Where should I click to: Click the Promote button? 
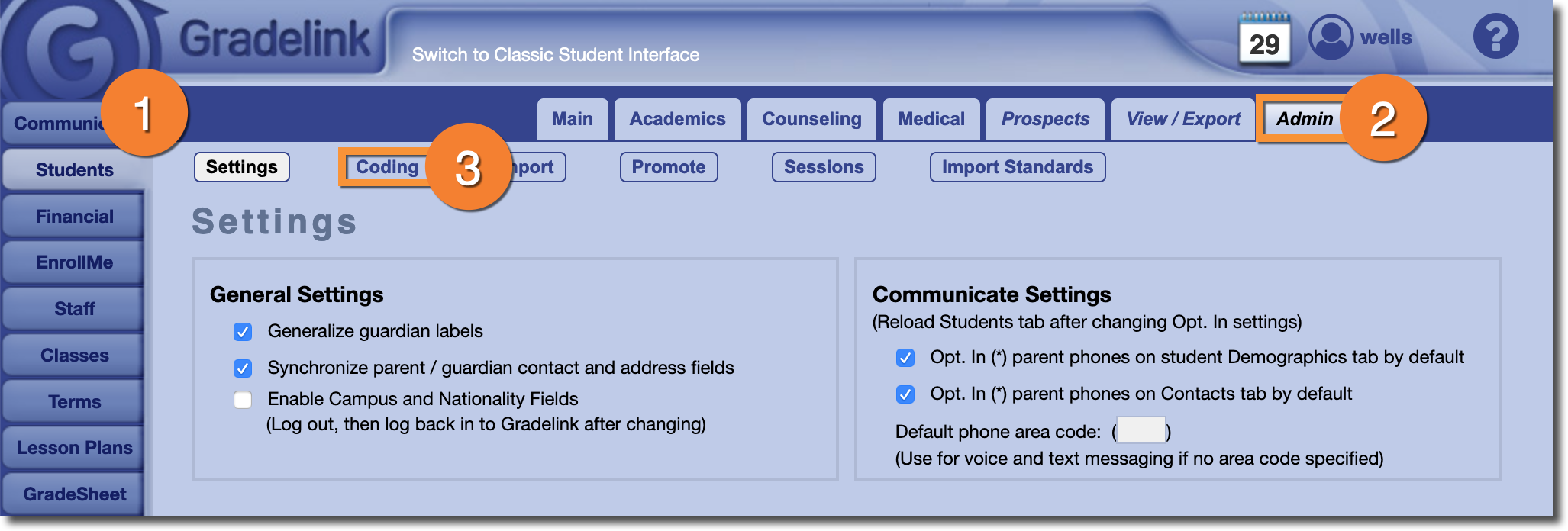click(x=668, y=167)
